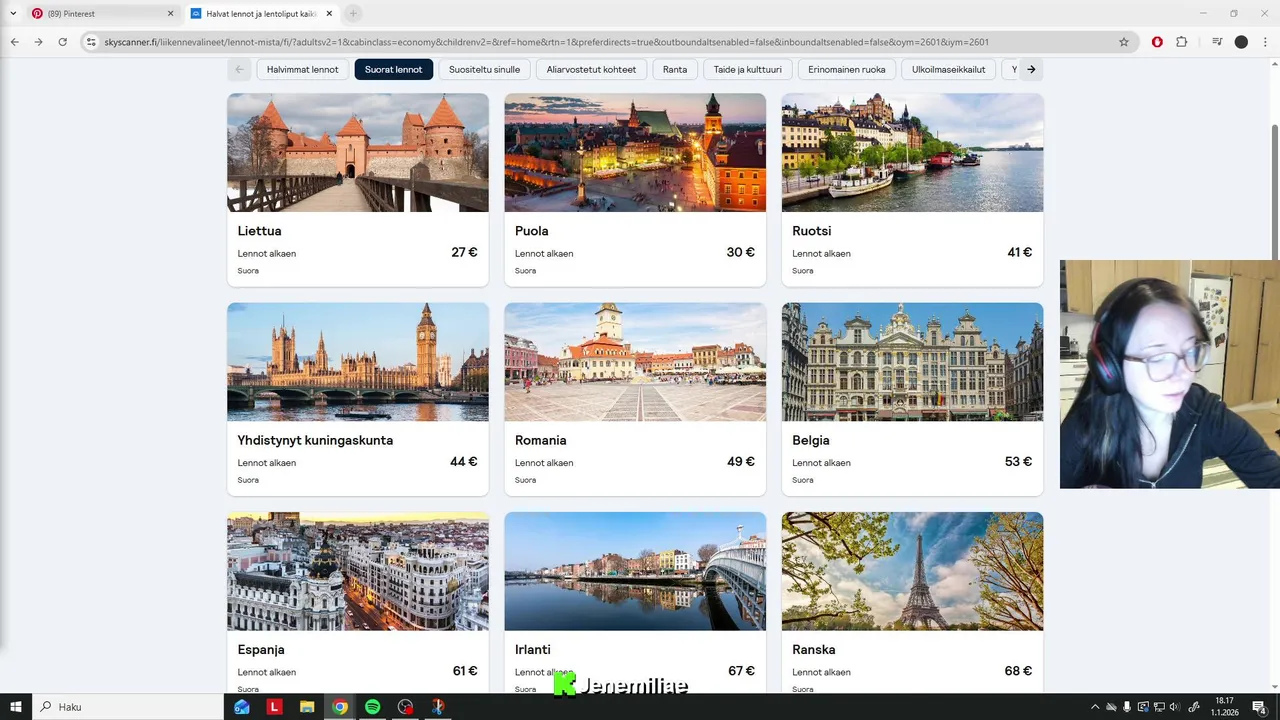
Task: Click the Haku taskbar search box
Action: click(x=128, y=707)
